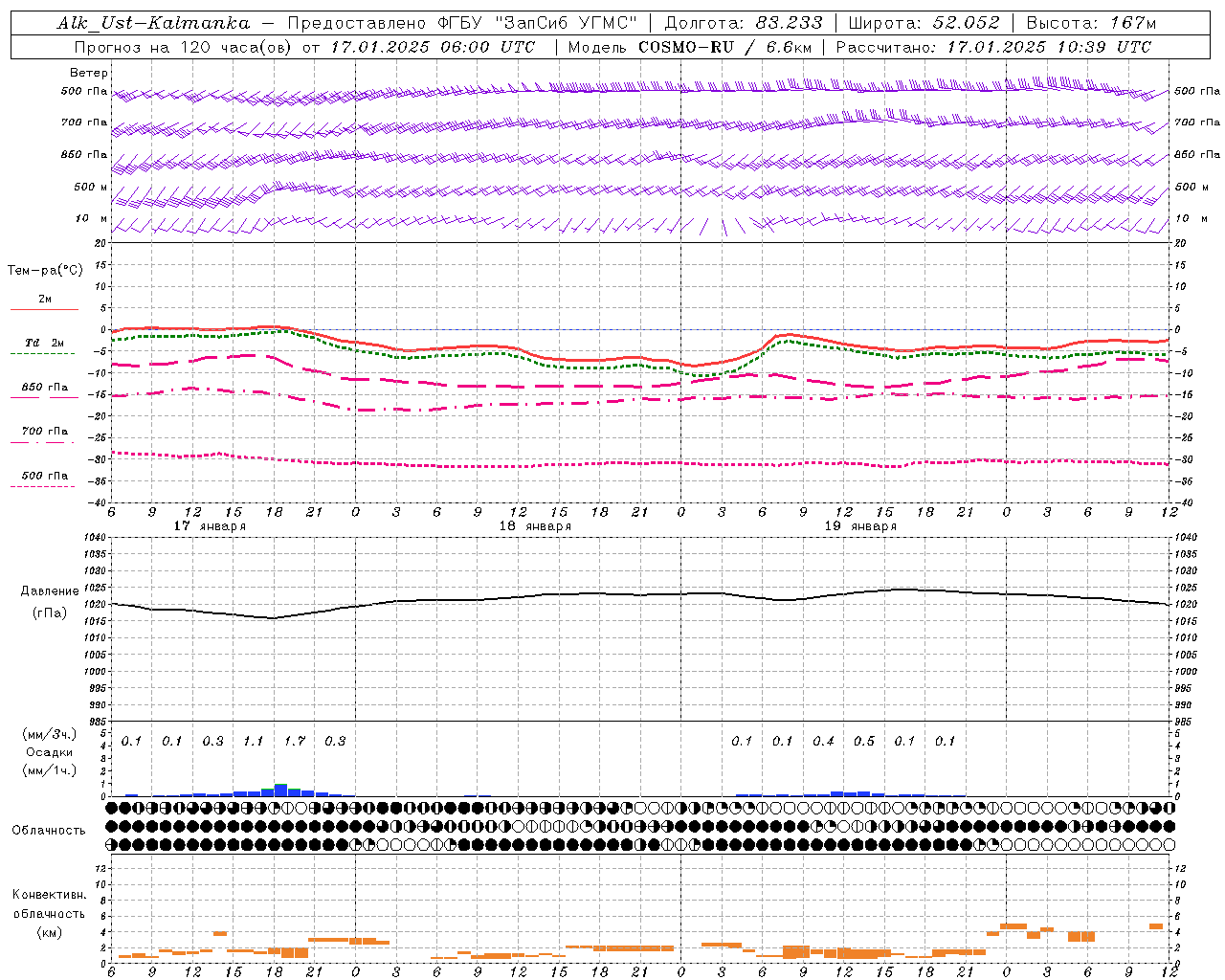Click the Осадки precipitation label
Image resolution: width=1225 pixels, height=980 pixels.
[x=50, y=752]
